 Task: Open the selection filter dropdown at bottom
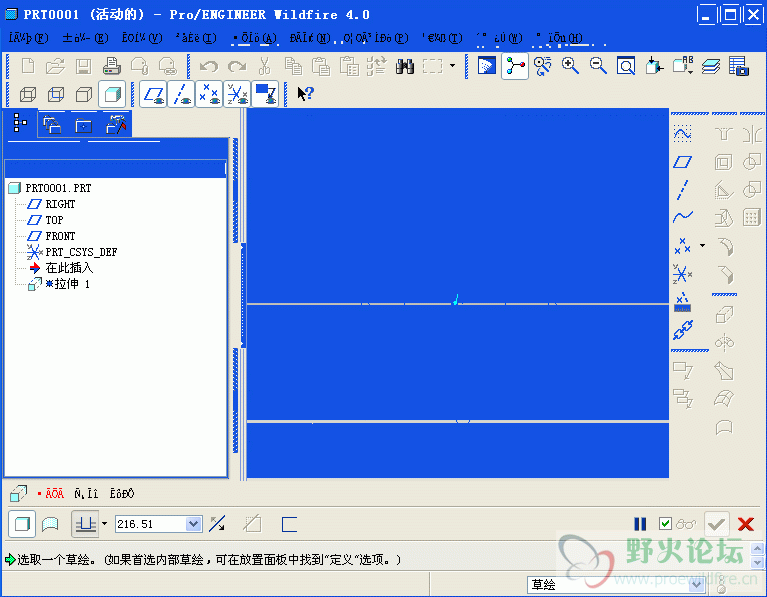pos(697,584)
